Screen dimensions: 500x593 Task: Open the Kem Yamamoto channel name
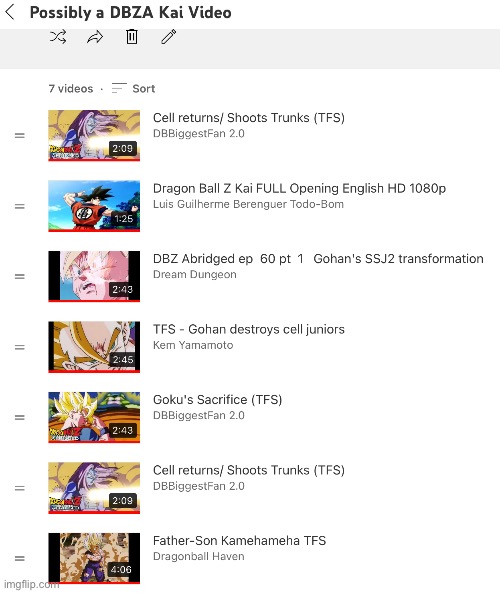[193, 345]
